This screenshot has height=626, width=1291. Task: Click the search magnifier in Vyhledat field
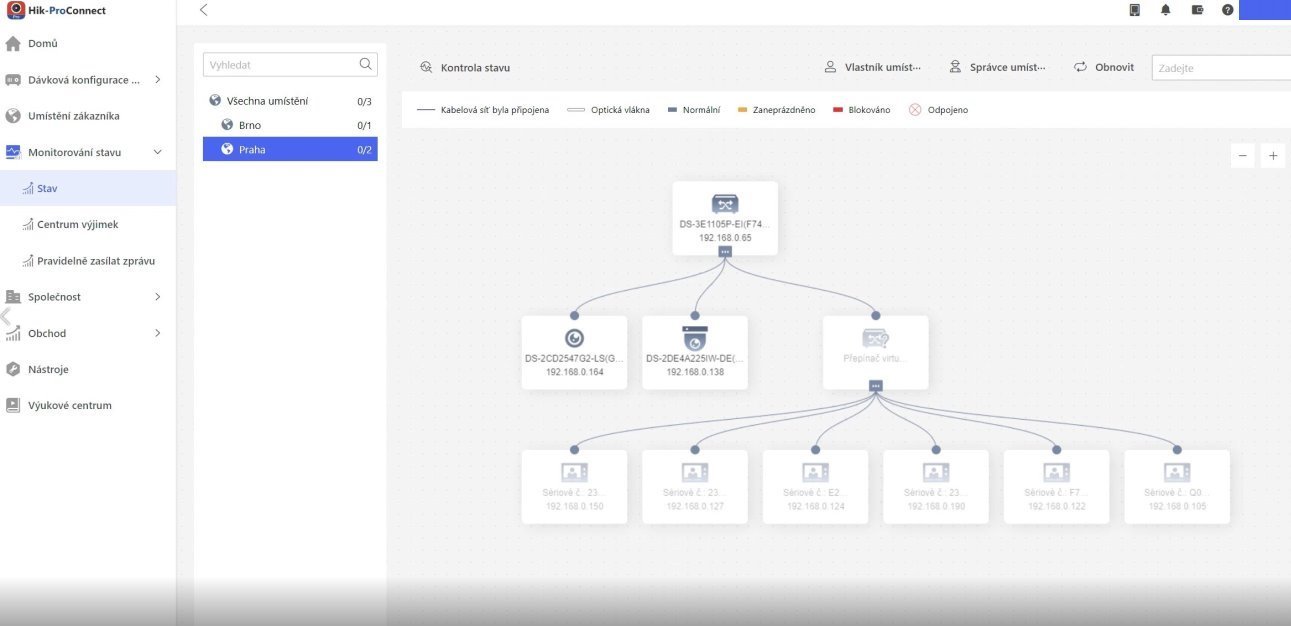pos(365,64)
